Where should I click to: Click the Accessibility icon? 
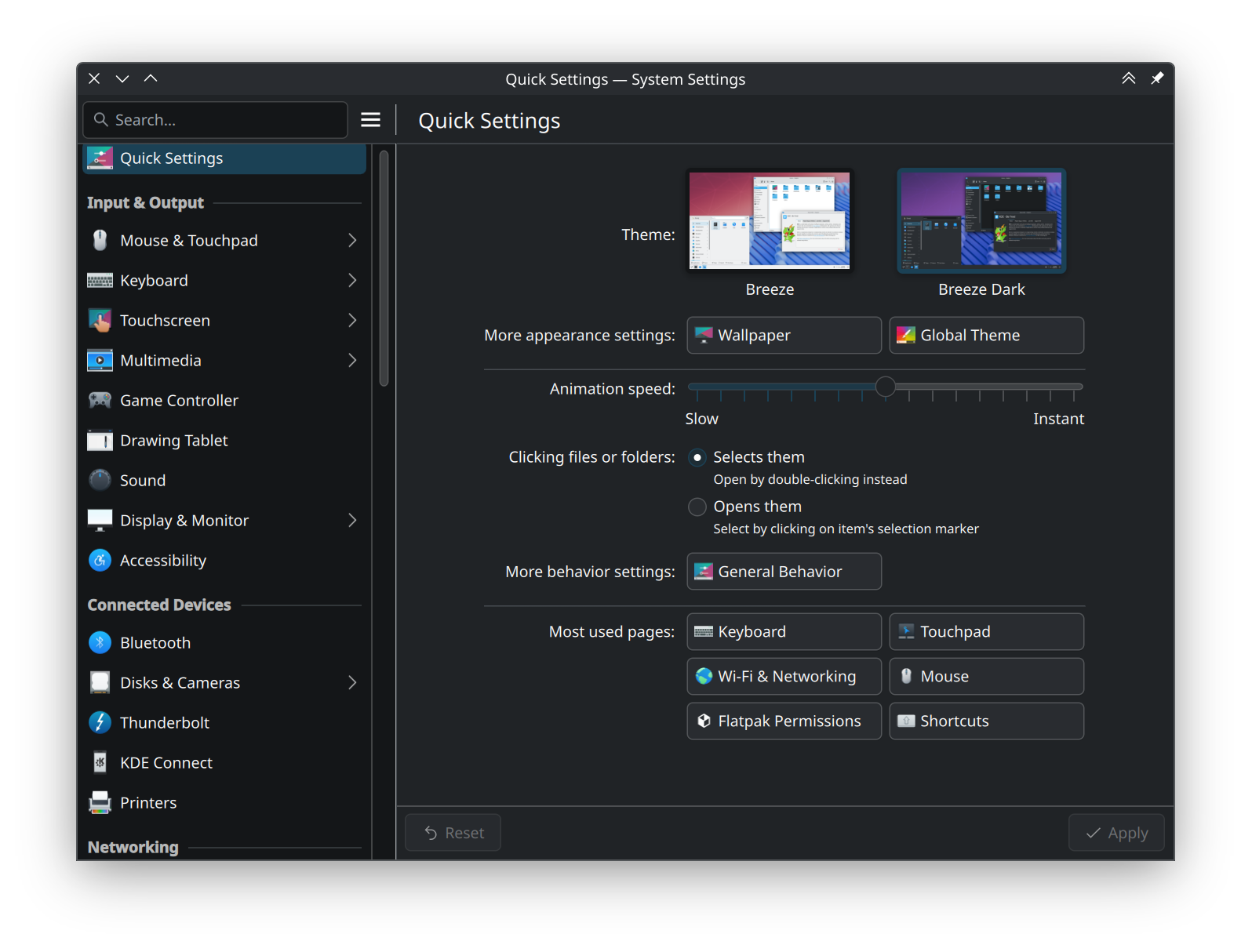[x=100, y=560]
